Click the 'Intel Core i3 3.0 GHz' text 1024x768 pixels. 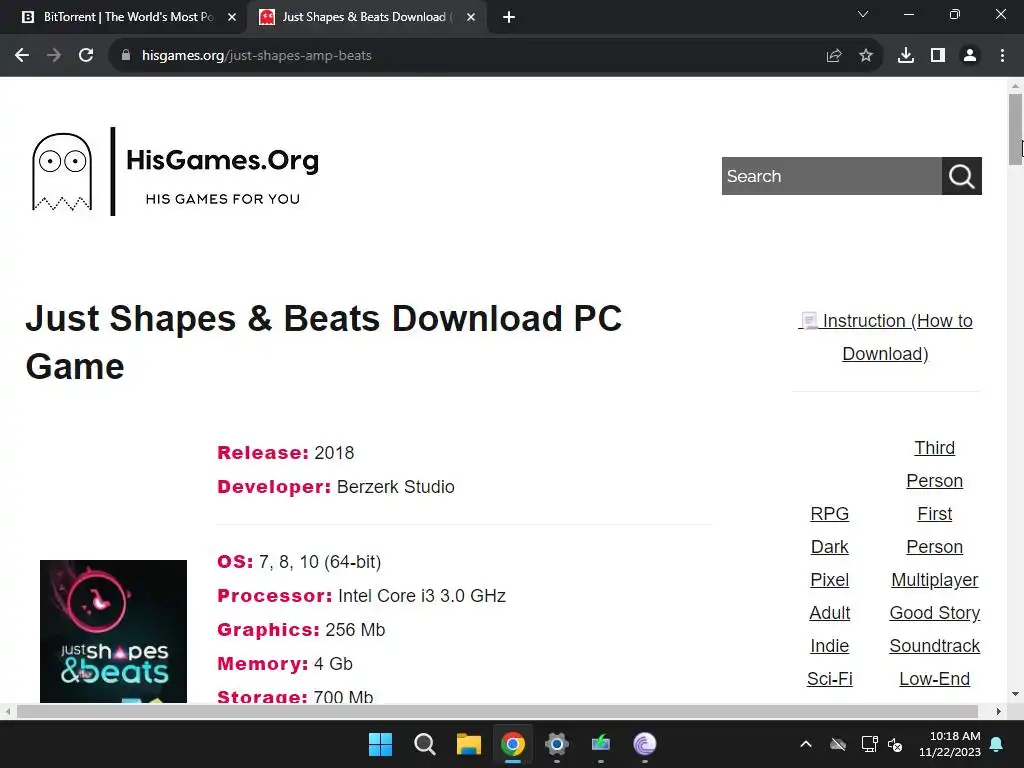tap(422, 596)
